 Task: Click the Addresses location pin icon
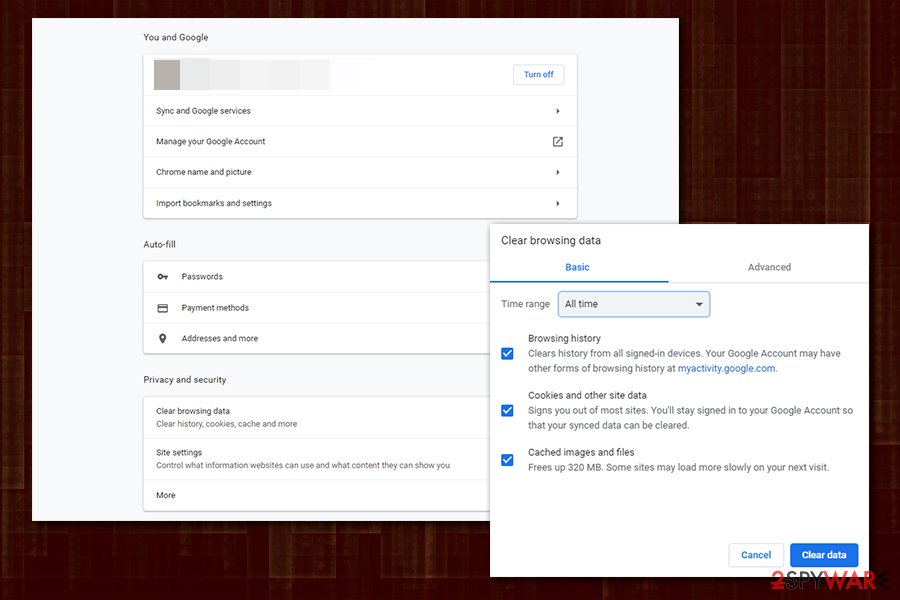click(162, 339)
